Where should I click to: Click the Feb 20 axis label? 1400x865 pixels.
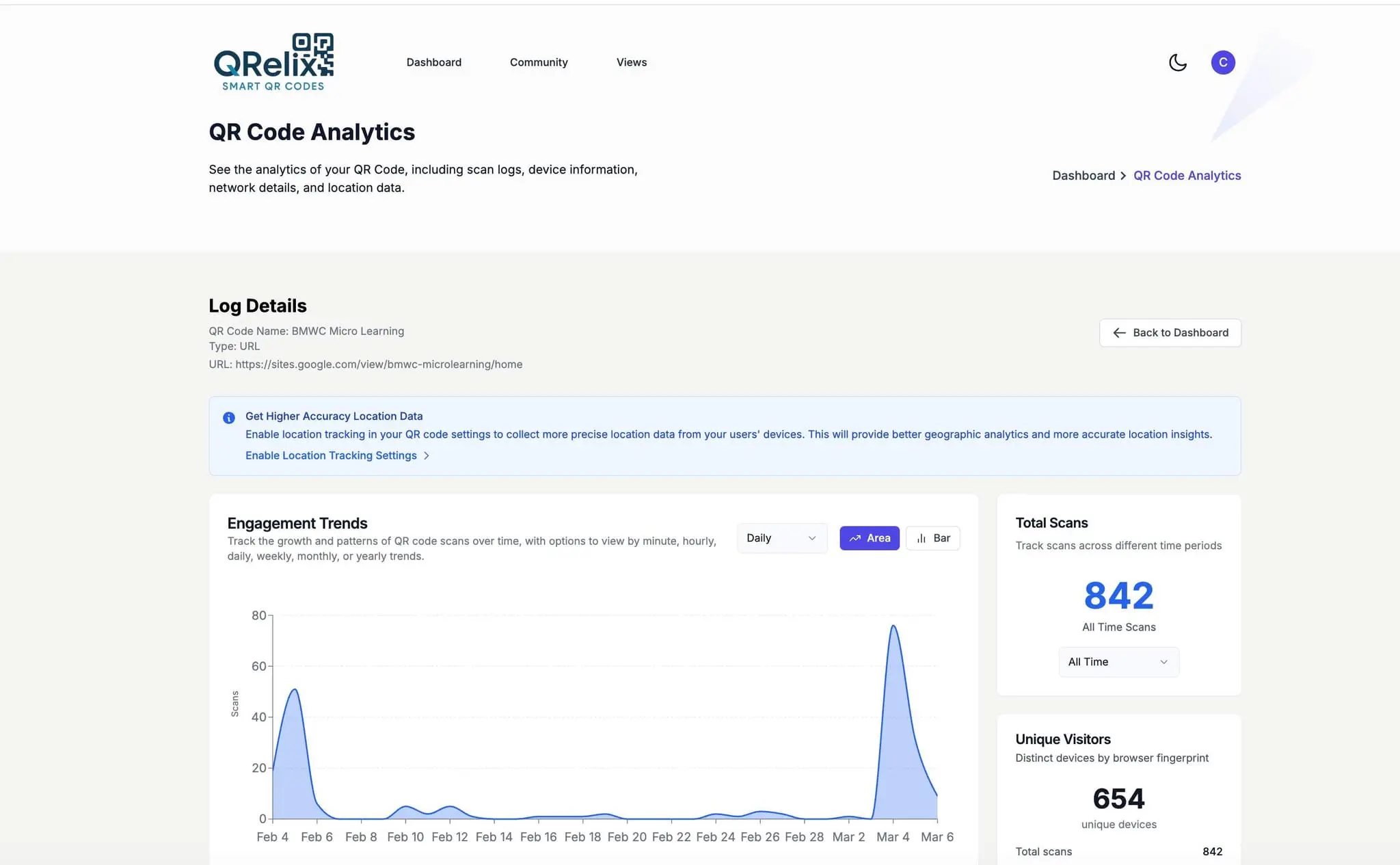point(627,837)
